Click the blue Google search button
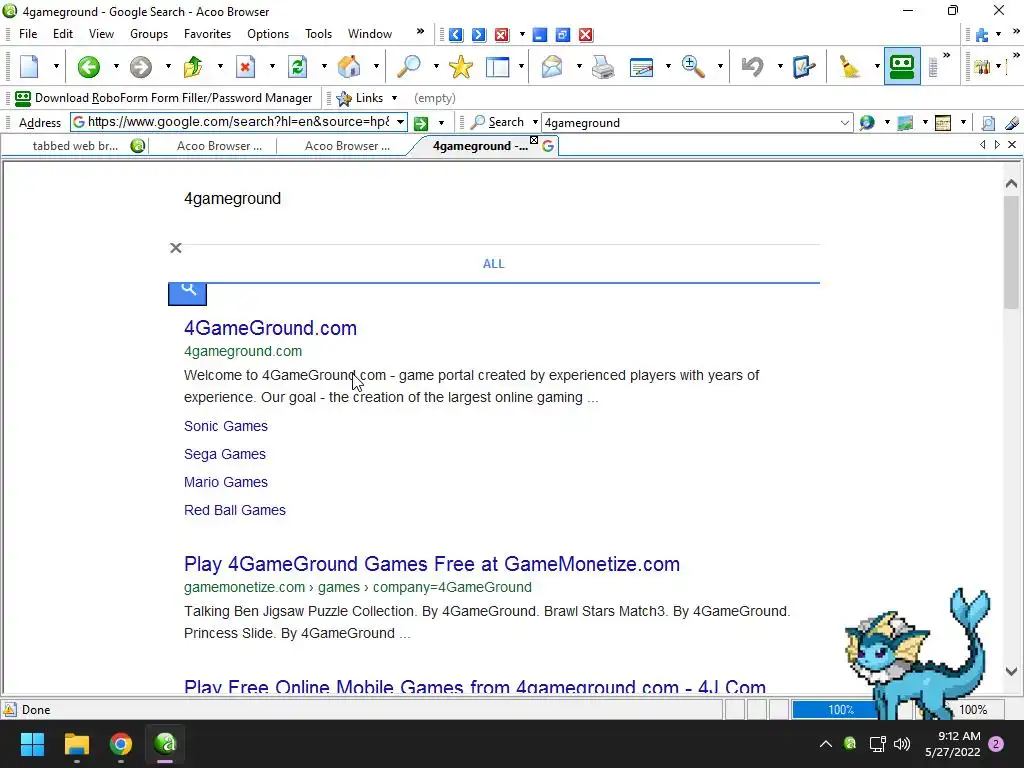The width and height of the screenshot is (1024, 768). [x=187, y=294]
